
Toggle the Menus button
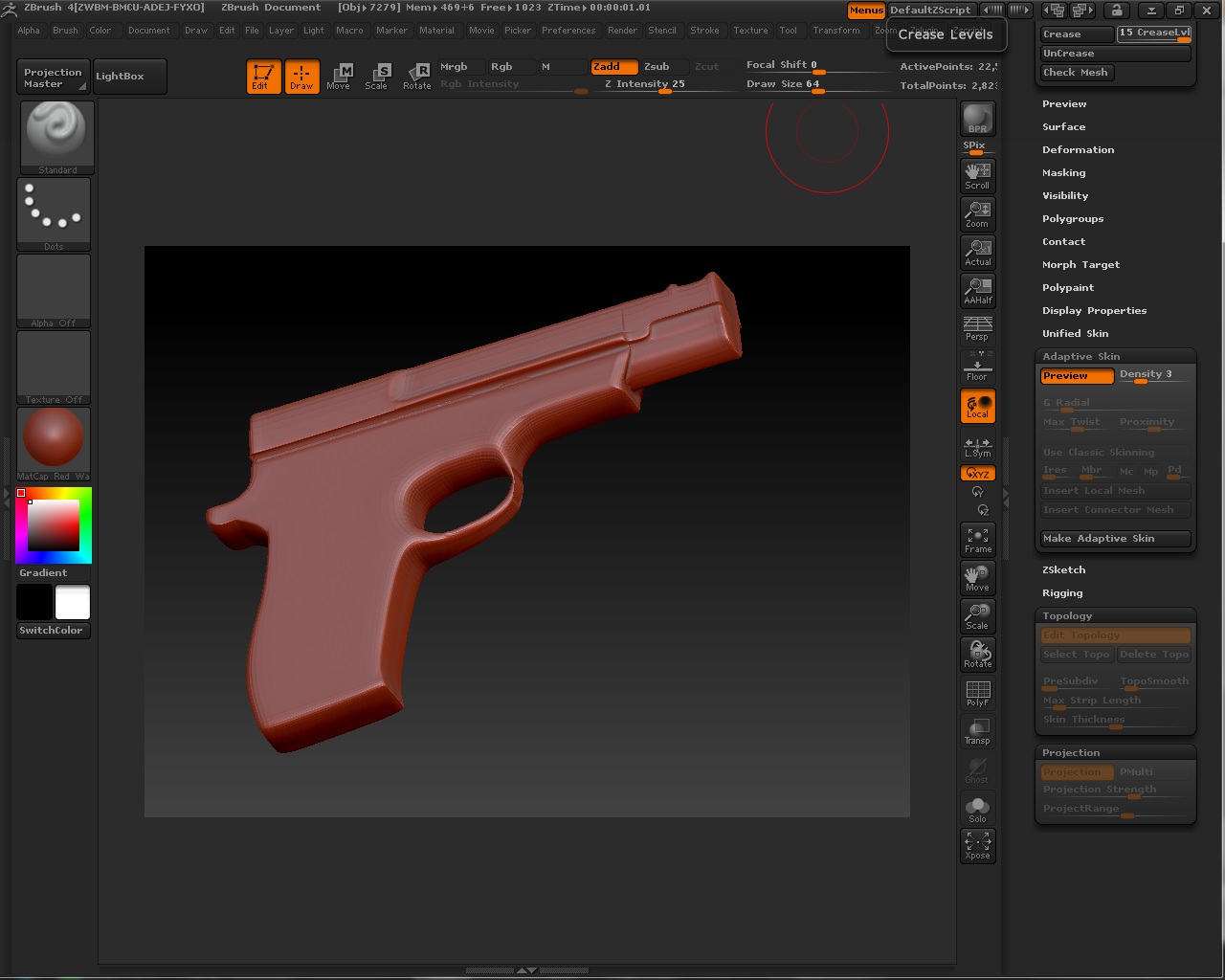(x=866, y=10)
